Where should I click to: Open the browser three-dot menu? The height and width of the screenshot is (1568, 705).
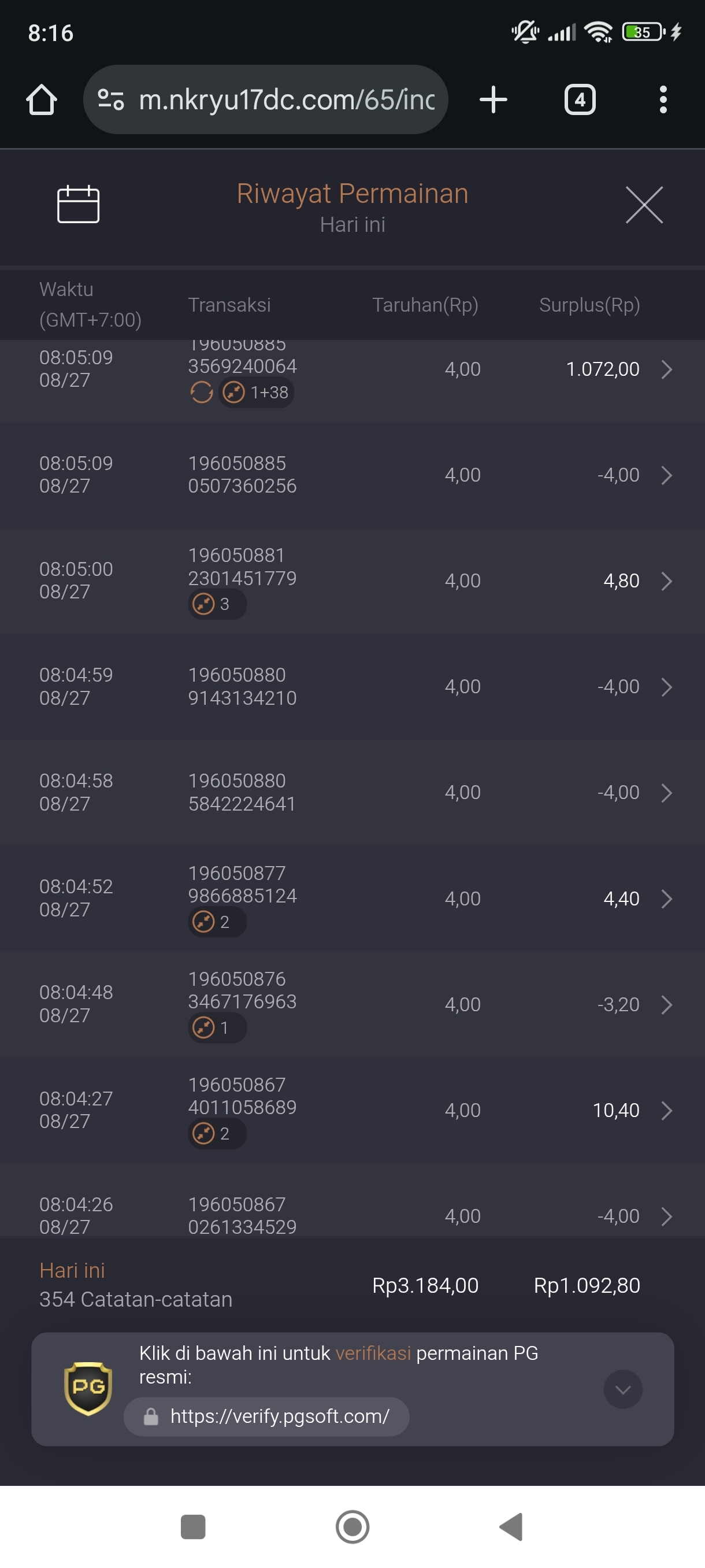[662, 99]
